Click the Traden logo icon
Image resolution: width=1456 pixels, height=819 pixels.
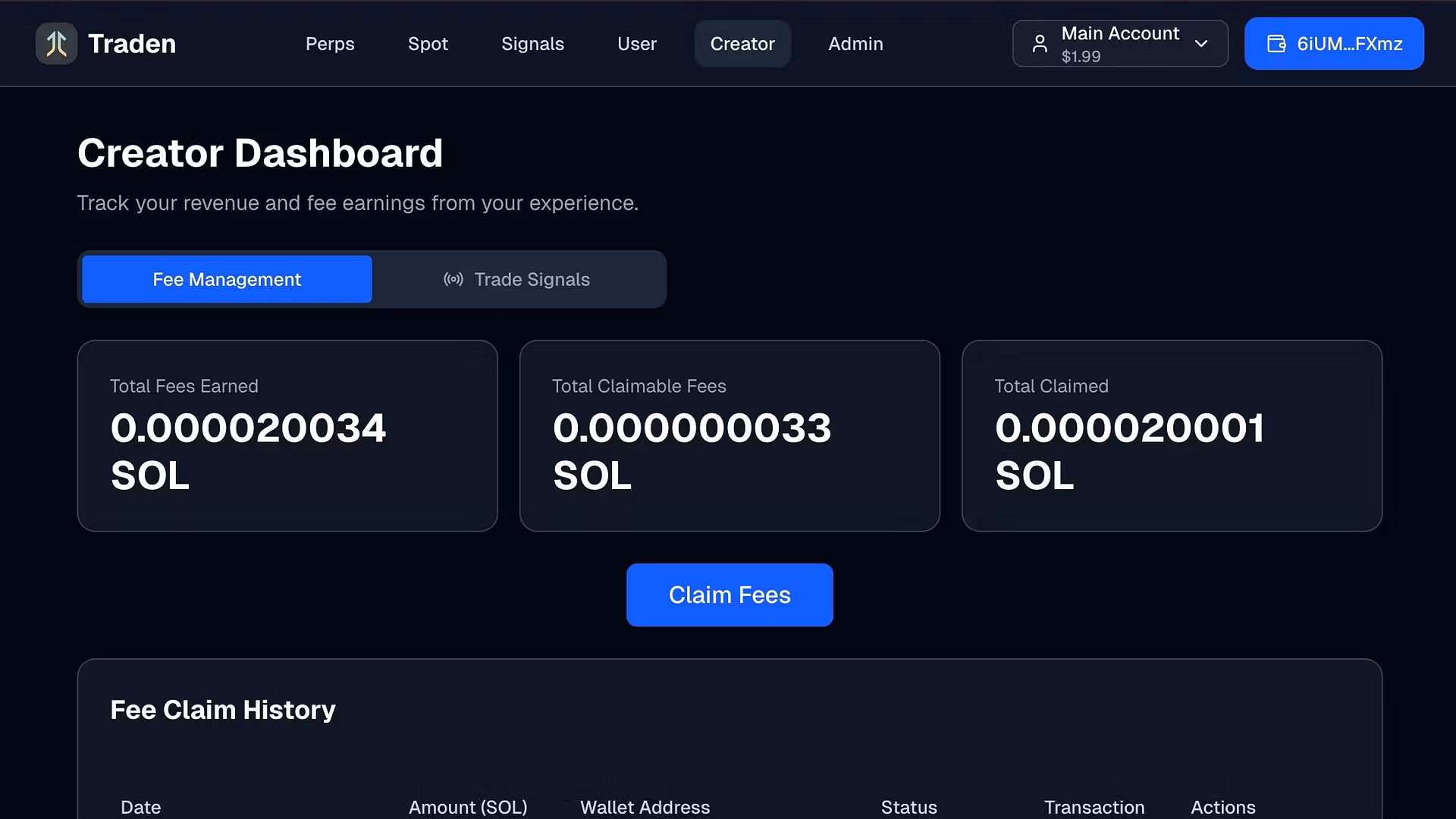[x=56, y=43]
